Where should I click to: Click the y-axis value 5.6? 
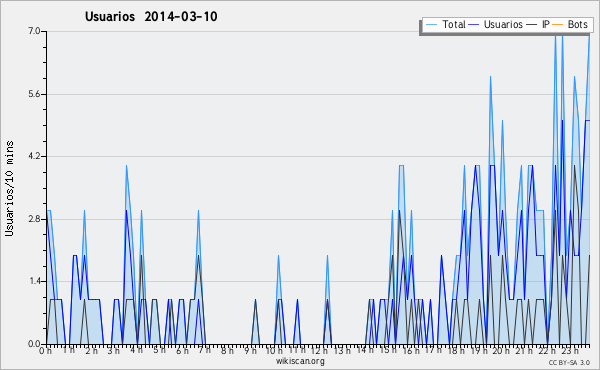34,94
